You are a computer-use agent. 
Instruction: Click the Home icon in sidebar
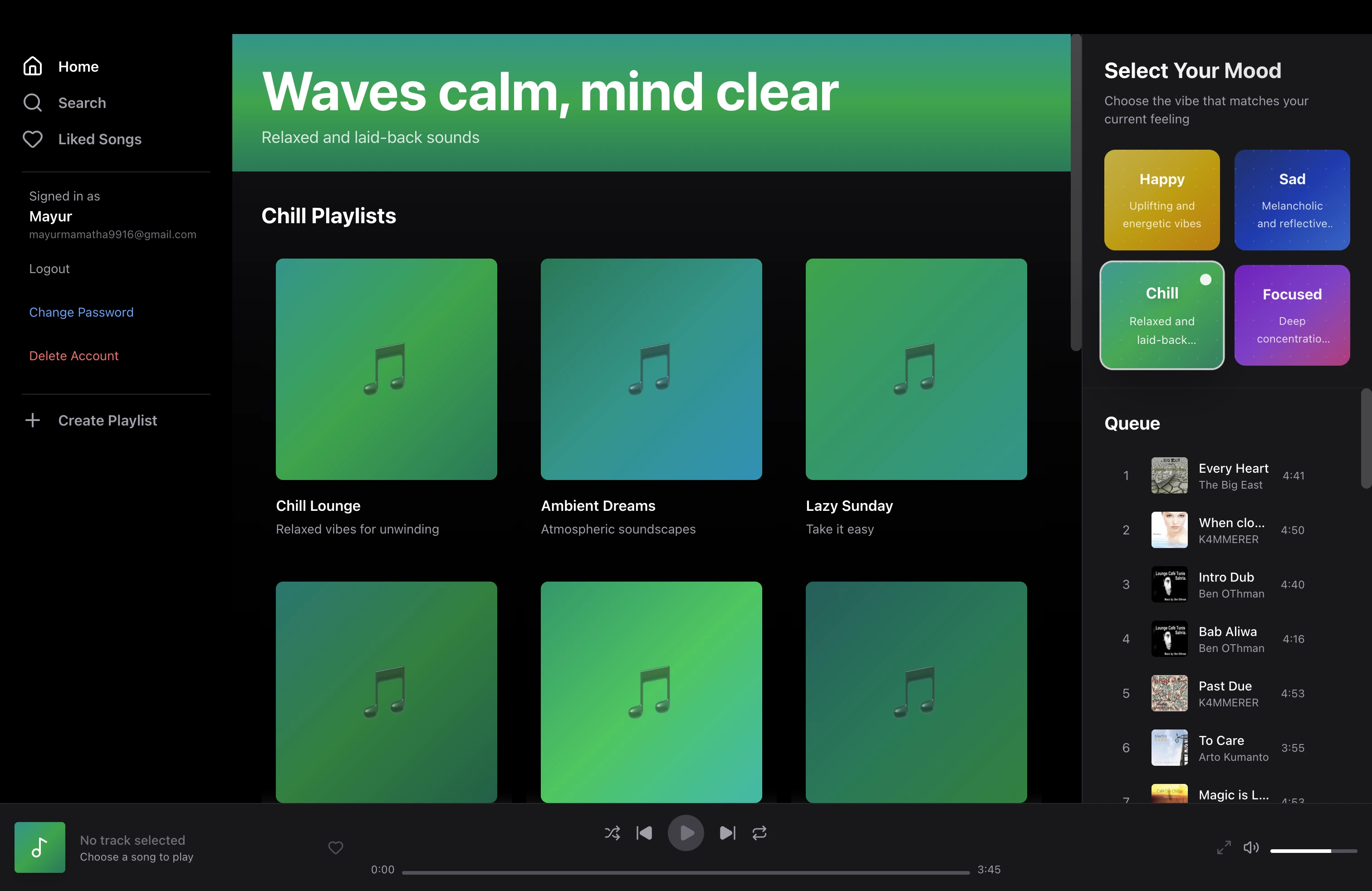[x=33, y=66]
